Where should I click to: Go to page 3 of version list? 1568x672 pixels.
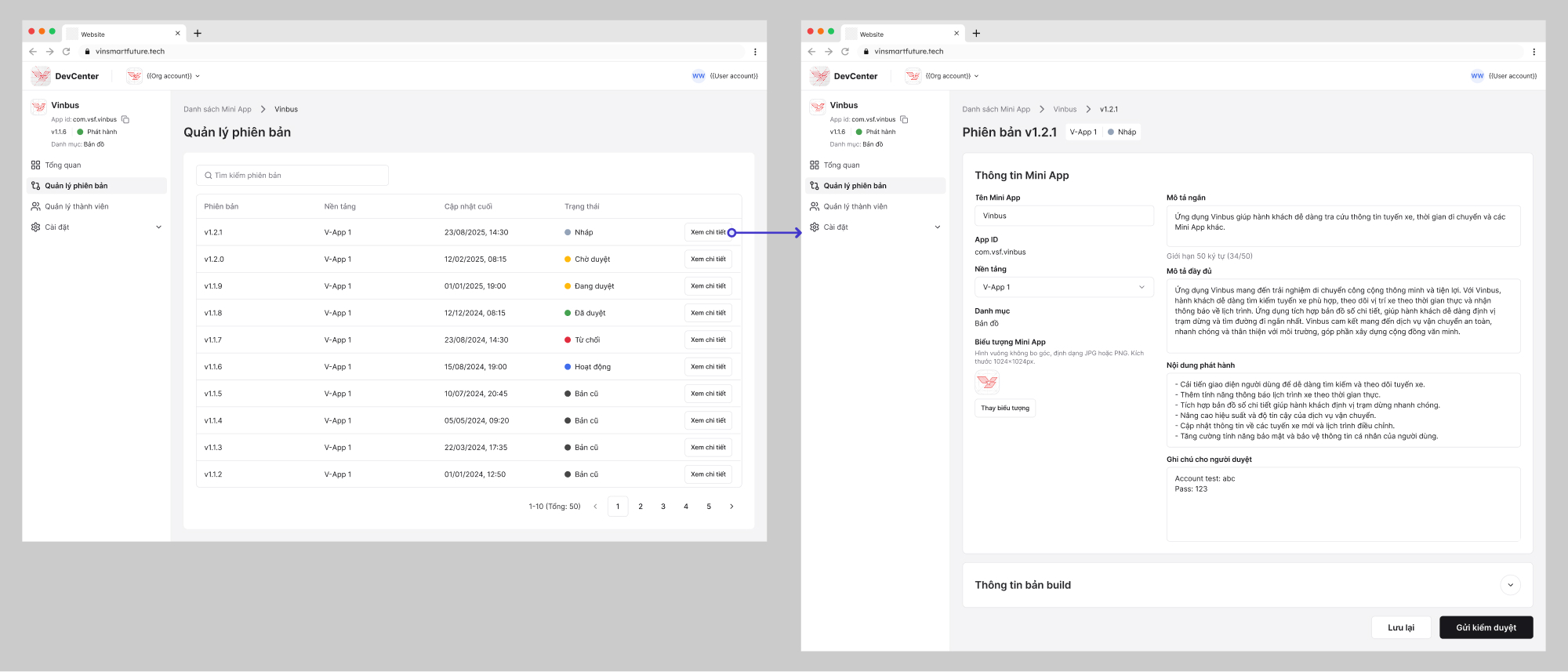coord(663,507)
